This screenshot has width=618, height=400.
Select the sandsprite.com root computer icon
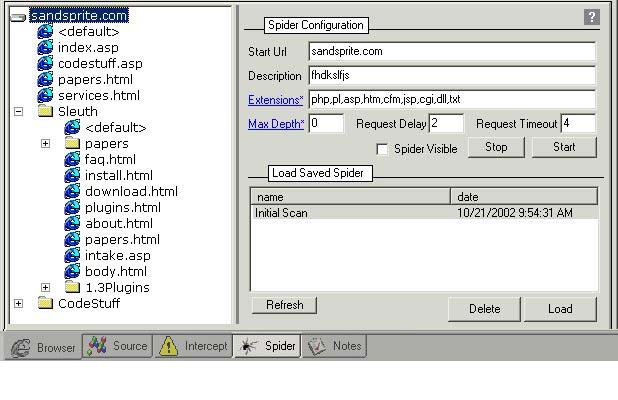pos(19,16)
